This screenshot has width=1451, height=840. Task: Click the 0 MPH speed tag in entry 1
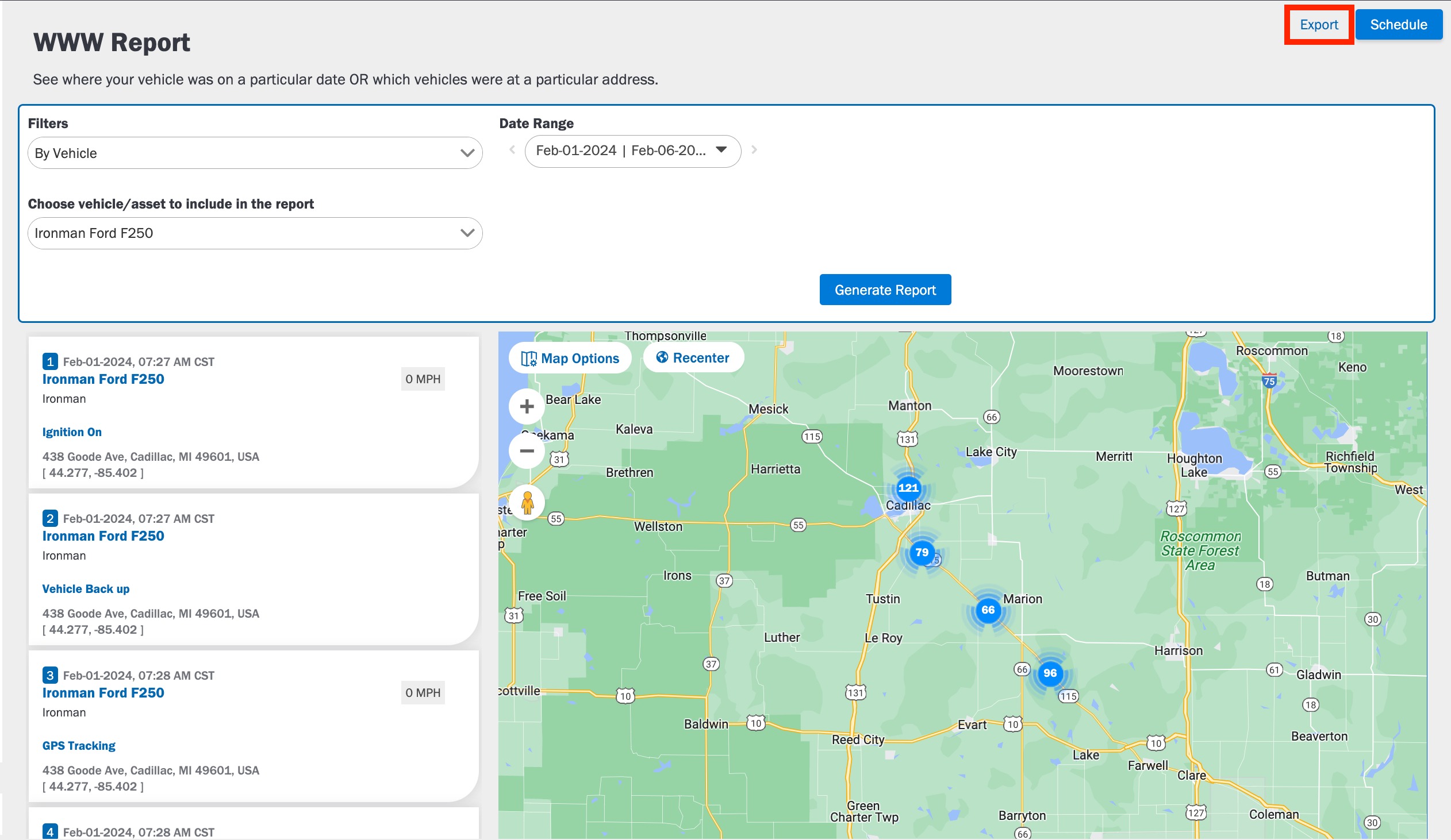(423, 379)
